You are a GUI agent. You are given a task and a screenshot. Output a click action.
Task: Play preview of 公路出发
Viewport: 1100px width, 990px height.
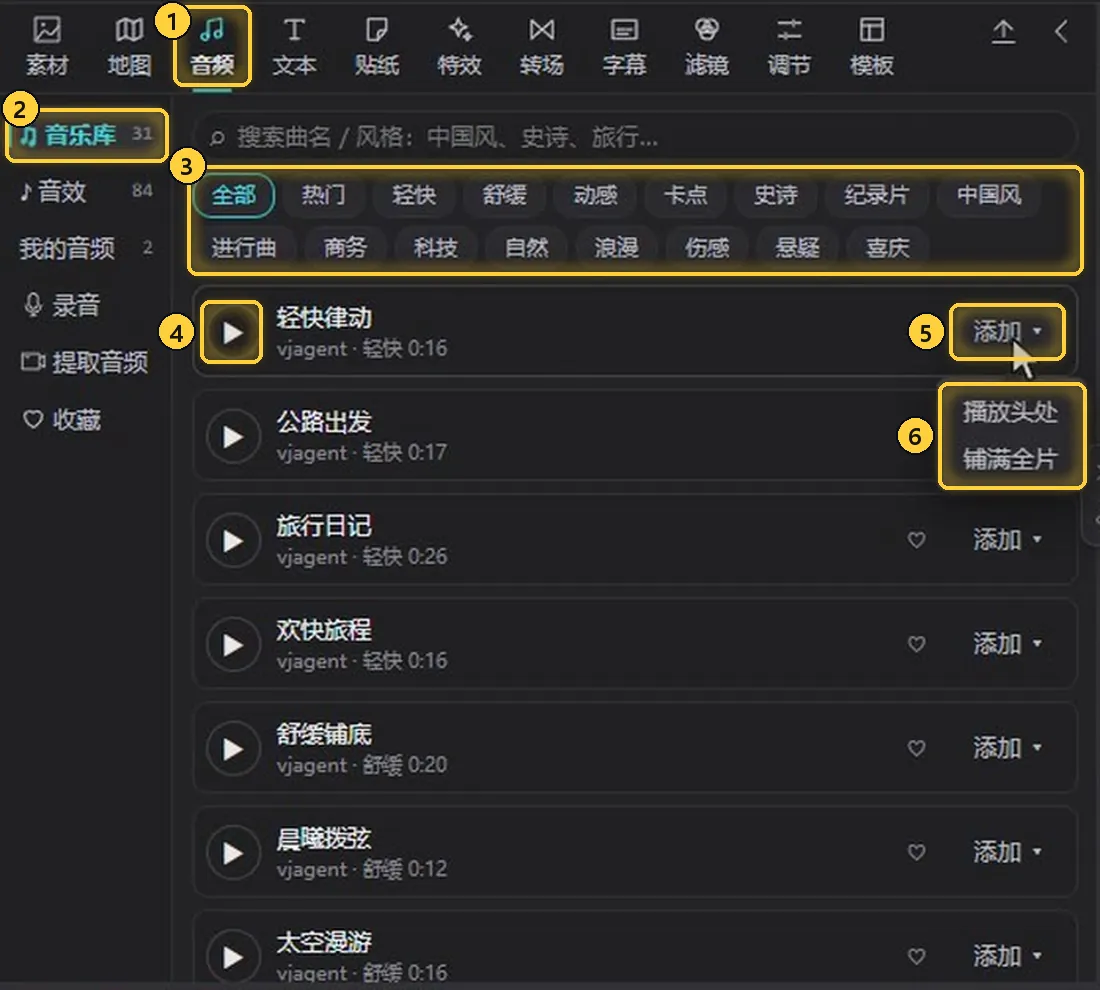click(232, 437)
